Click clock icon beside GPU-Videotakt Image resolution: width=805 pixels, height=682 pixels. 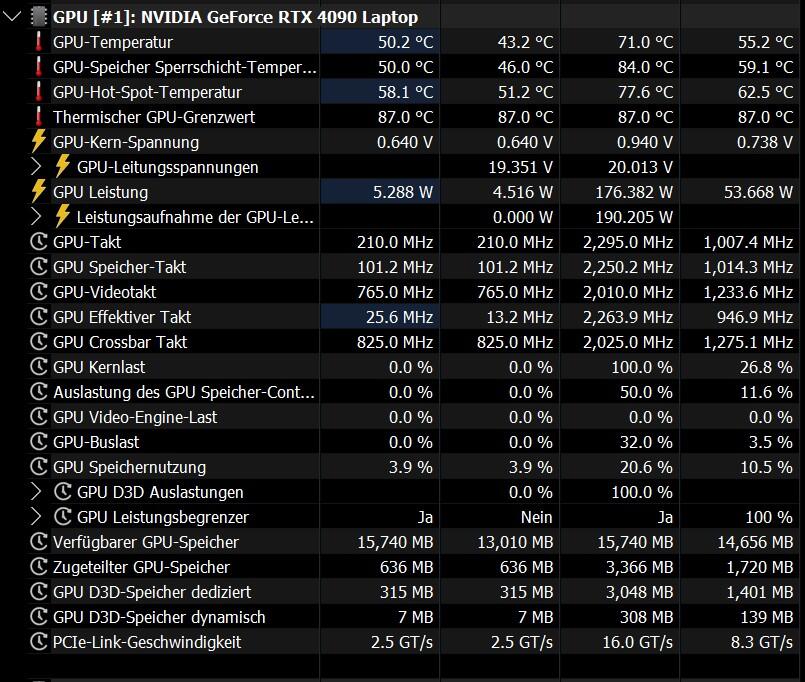point(39,292)
